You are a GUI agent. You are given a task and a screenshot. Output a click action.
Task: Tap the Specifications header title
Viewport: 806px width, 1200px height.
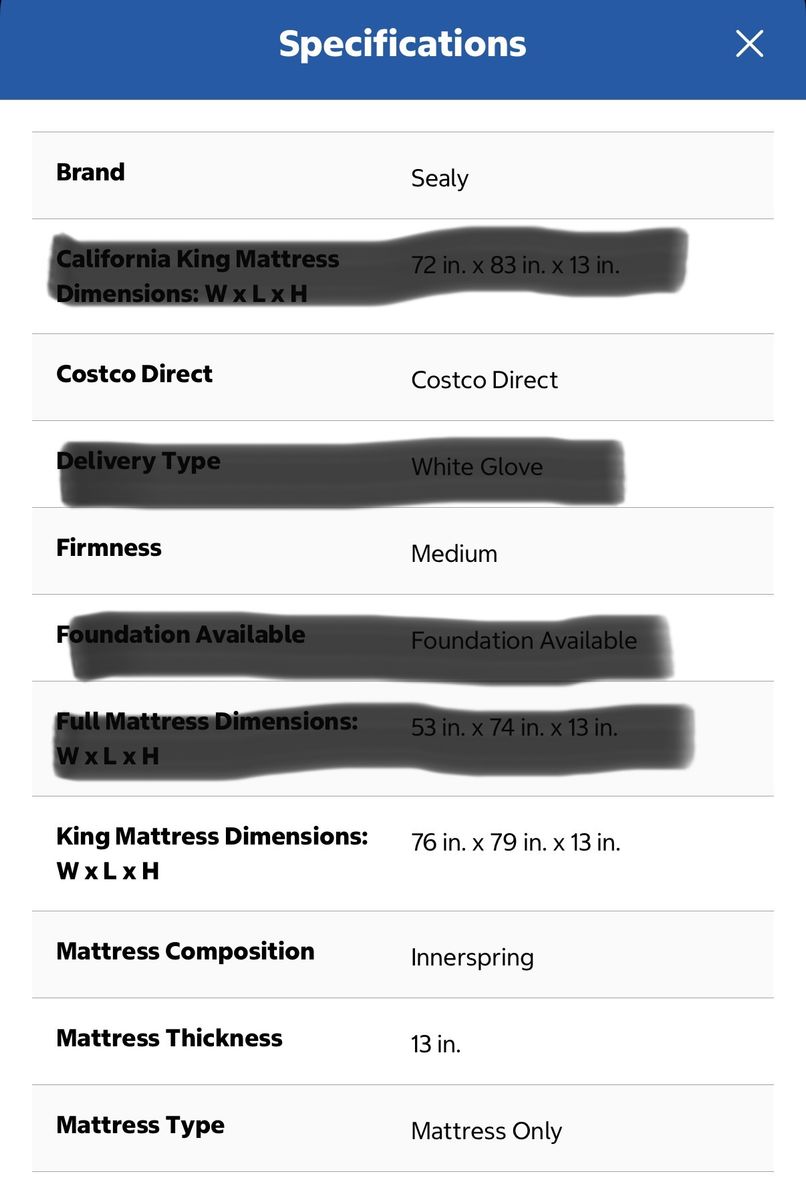[x=402, y=44]
